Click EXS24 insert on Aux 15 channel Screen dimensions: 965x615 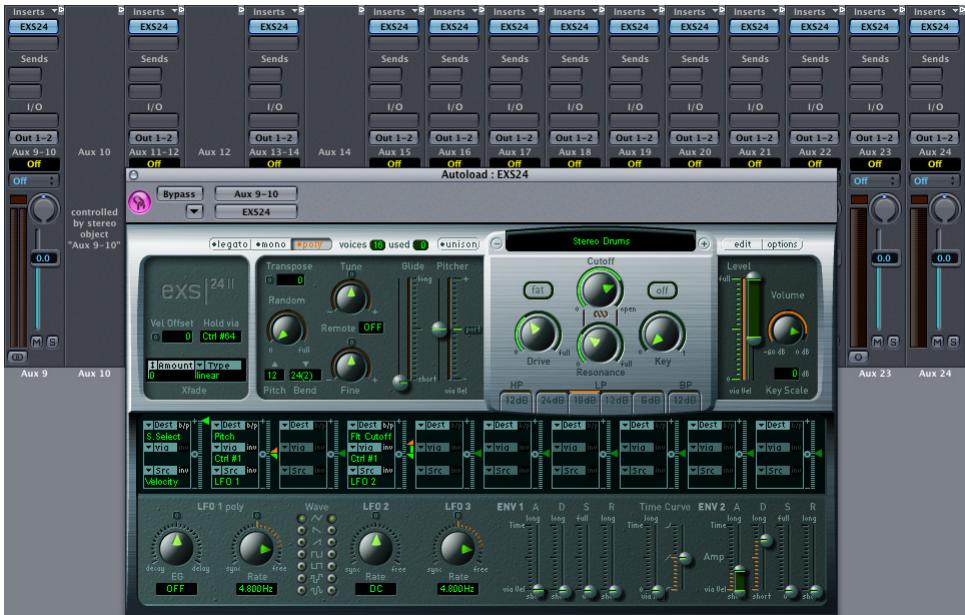point(394,27)
